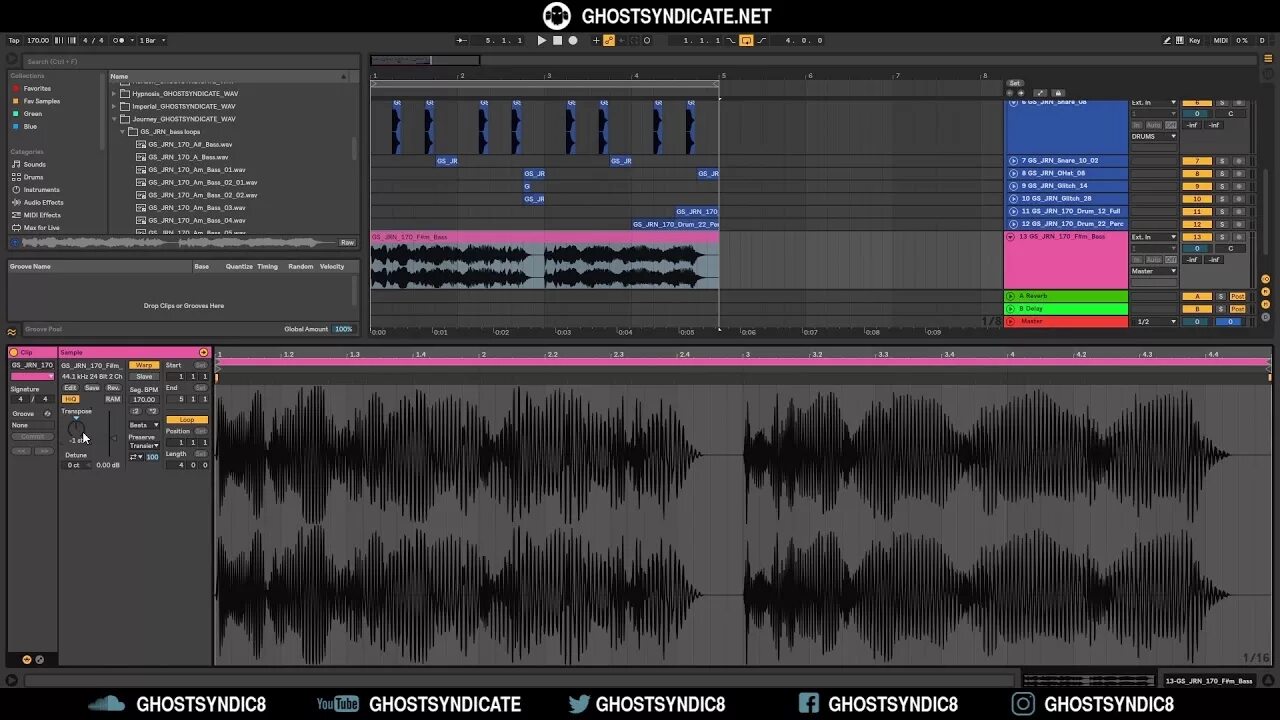Click the sample Edit button
1280x720 pixels.
point(70,388)
